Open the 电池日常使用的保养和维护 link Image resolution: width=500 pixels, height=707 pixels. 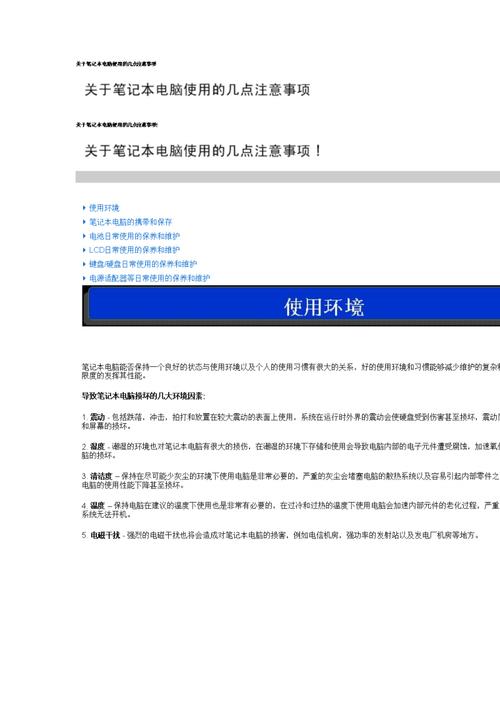pos(134,236)
